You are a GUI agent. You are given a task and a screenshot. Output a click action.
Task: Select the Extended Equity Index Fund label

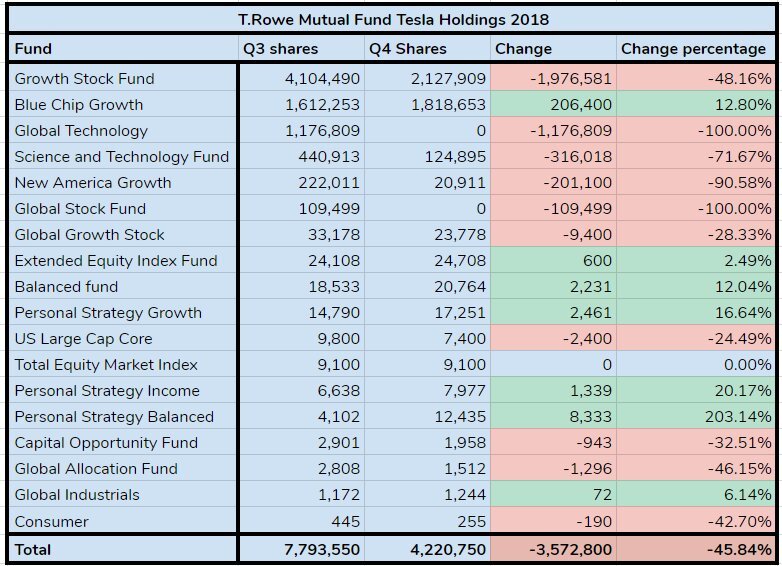point(116,260)
